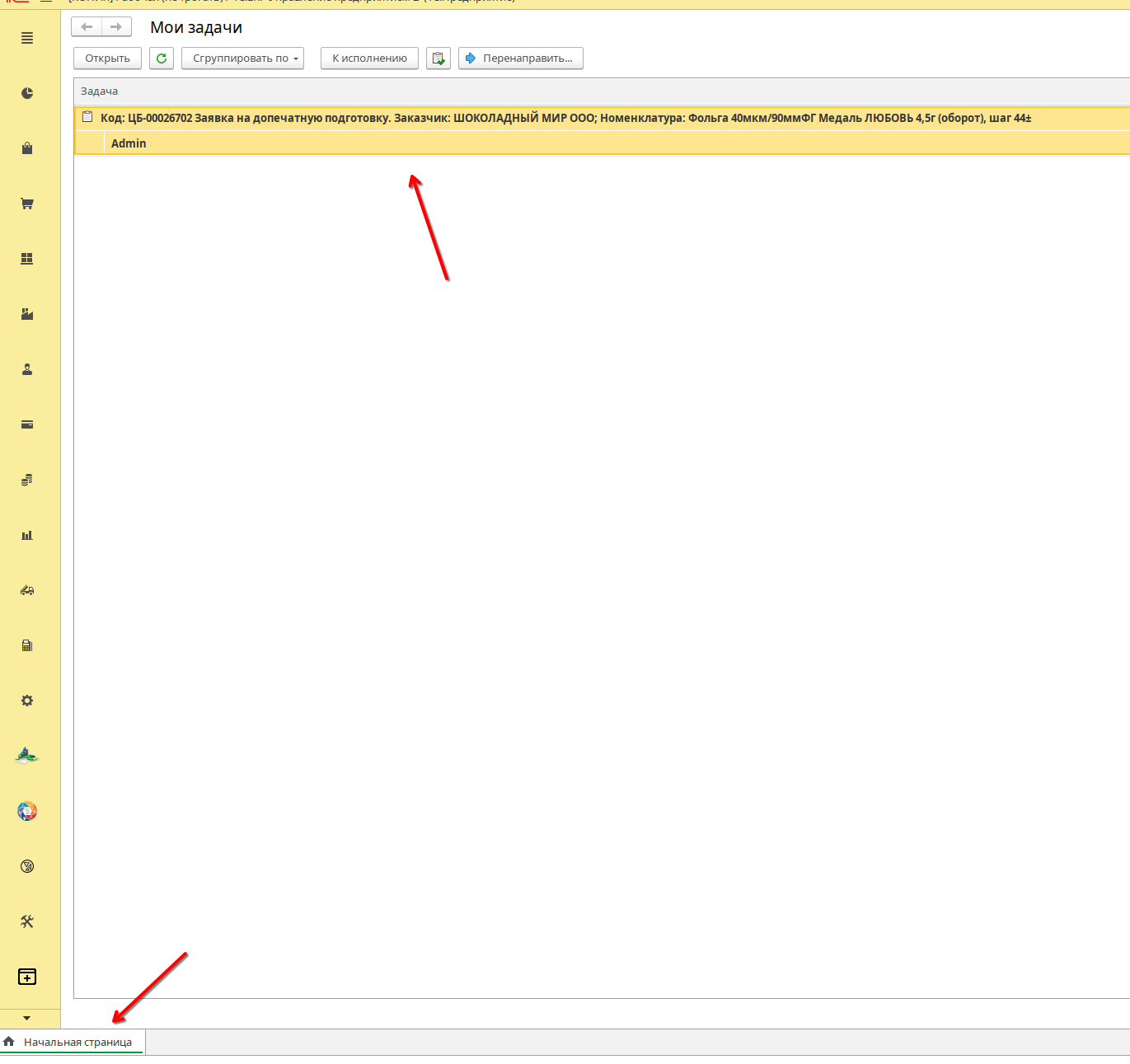Expand more sections with sidebar bottom arrow
This screenshot has height=1064, width=1130.
[27, 1019]
